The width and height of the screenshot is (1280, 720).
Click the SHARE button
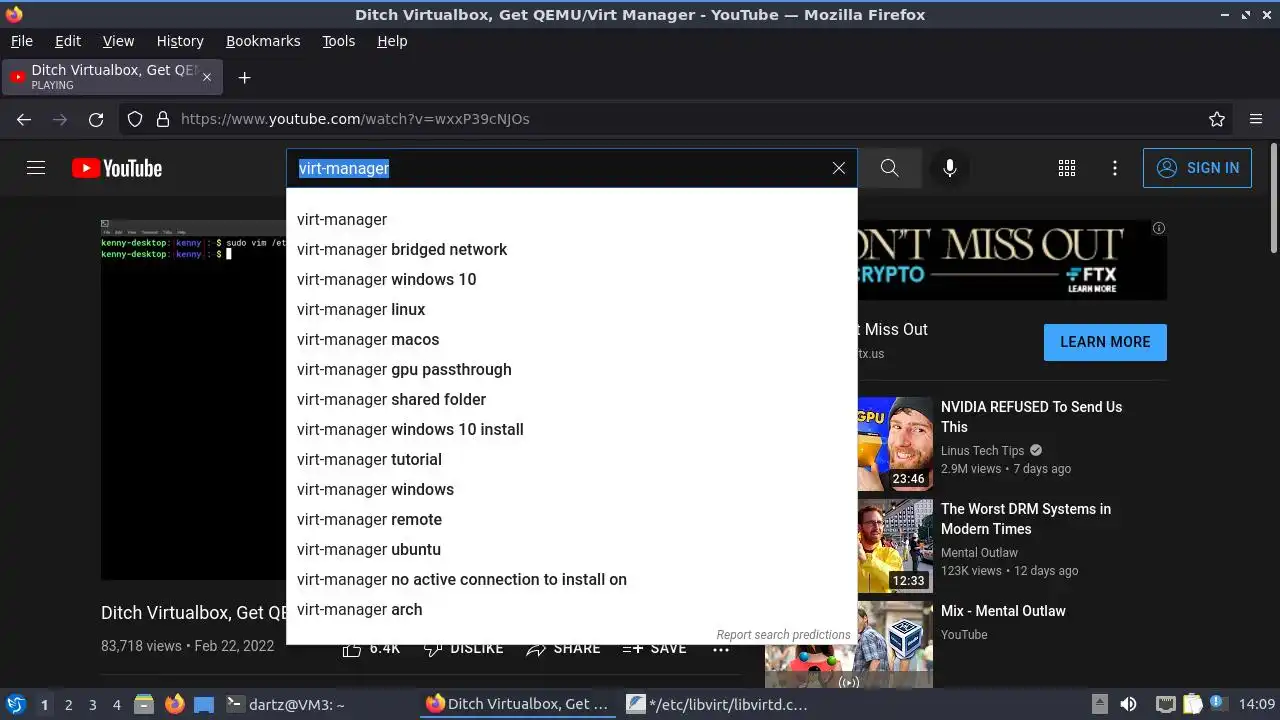pos(563,649)
